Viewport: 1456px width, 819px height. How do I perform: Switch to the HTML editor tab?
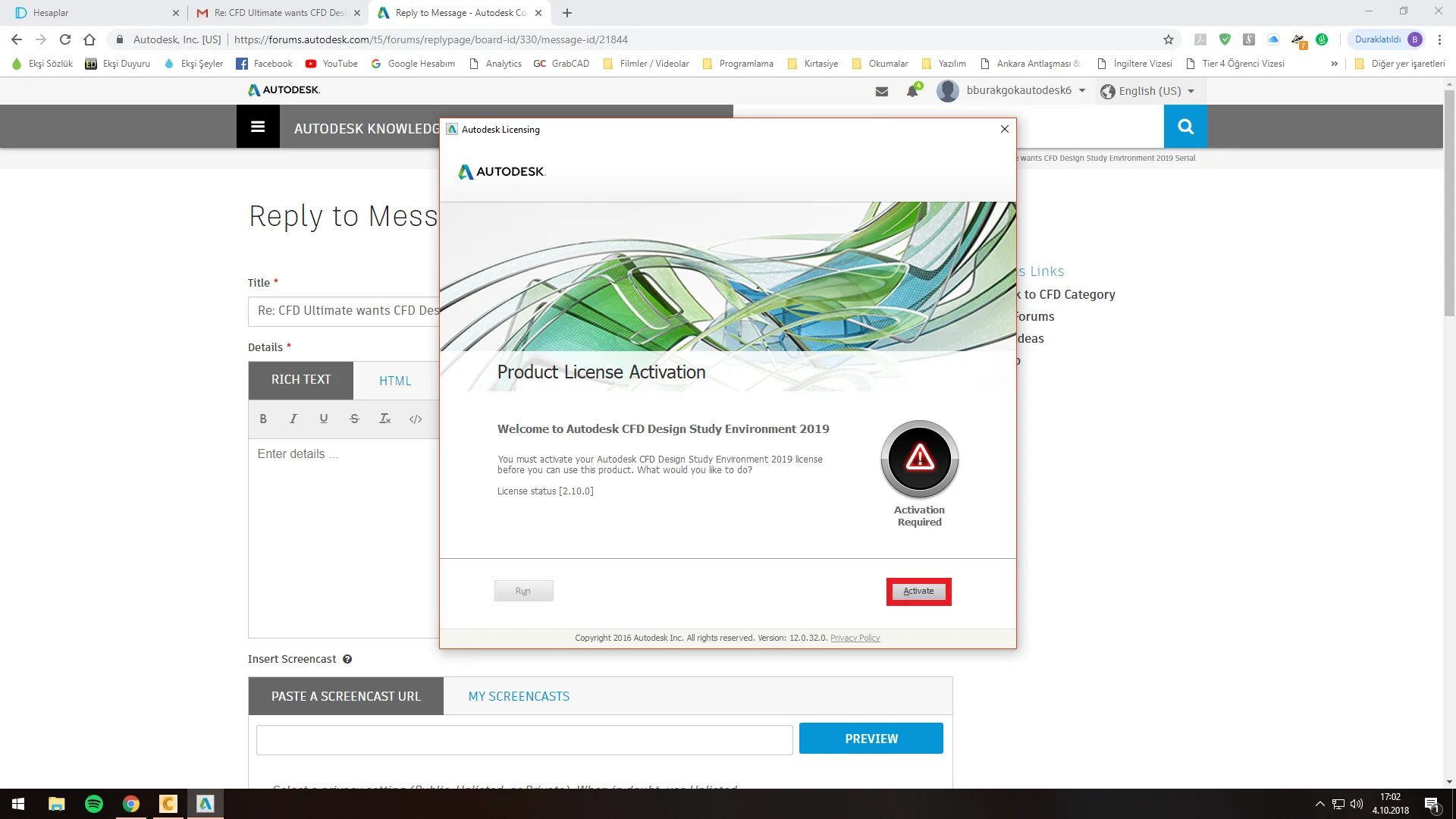pos(395,381)
